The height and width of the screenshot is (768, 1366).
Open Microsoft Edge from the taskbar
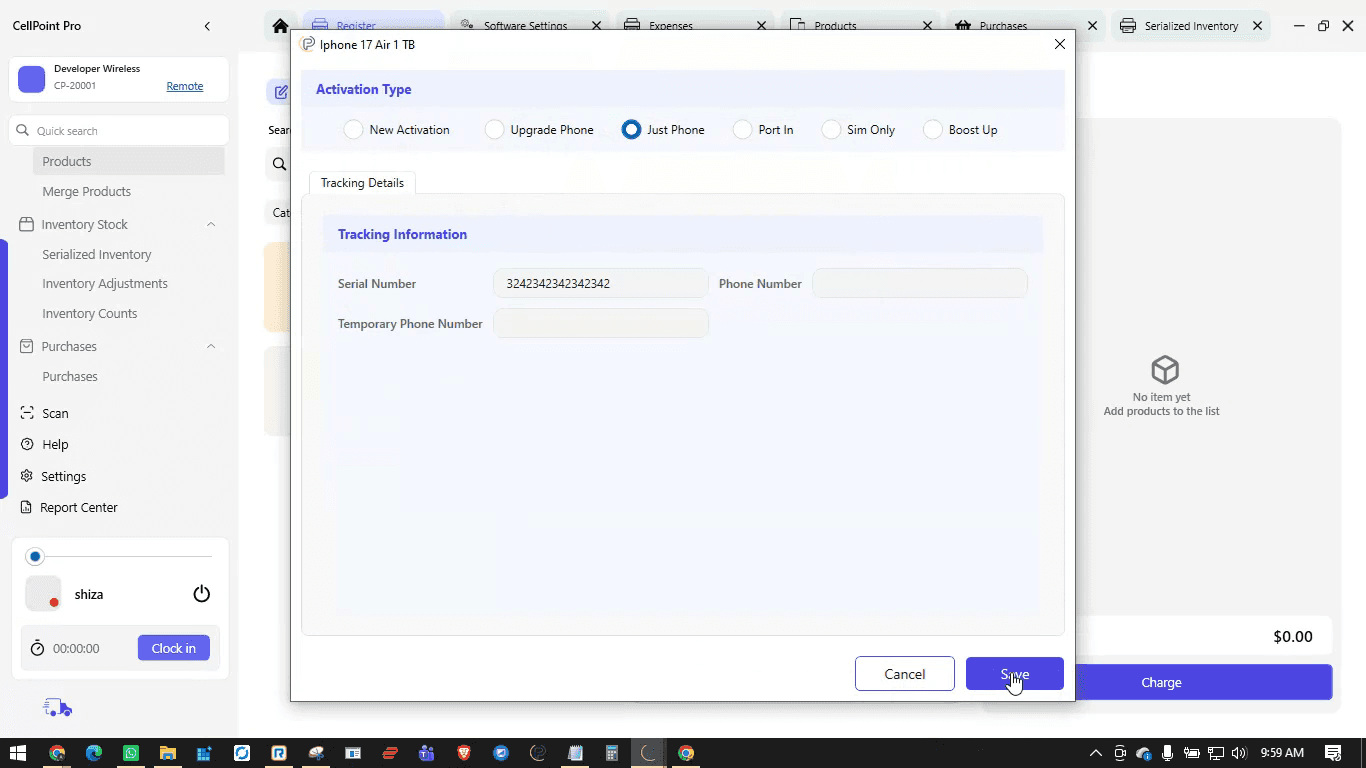click(x=94, y=753)
